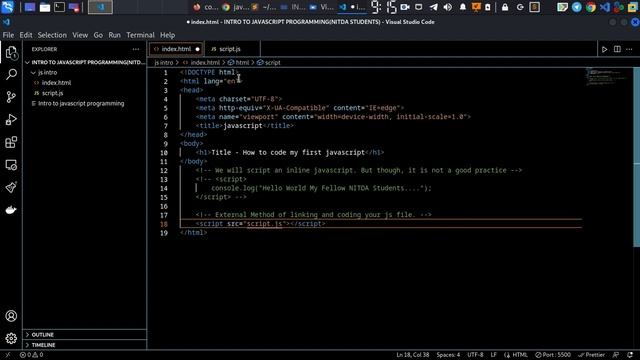Open the file manager launcher in top panel
Screen dimensions: 640x360
tap(44, 7)
